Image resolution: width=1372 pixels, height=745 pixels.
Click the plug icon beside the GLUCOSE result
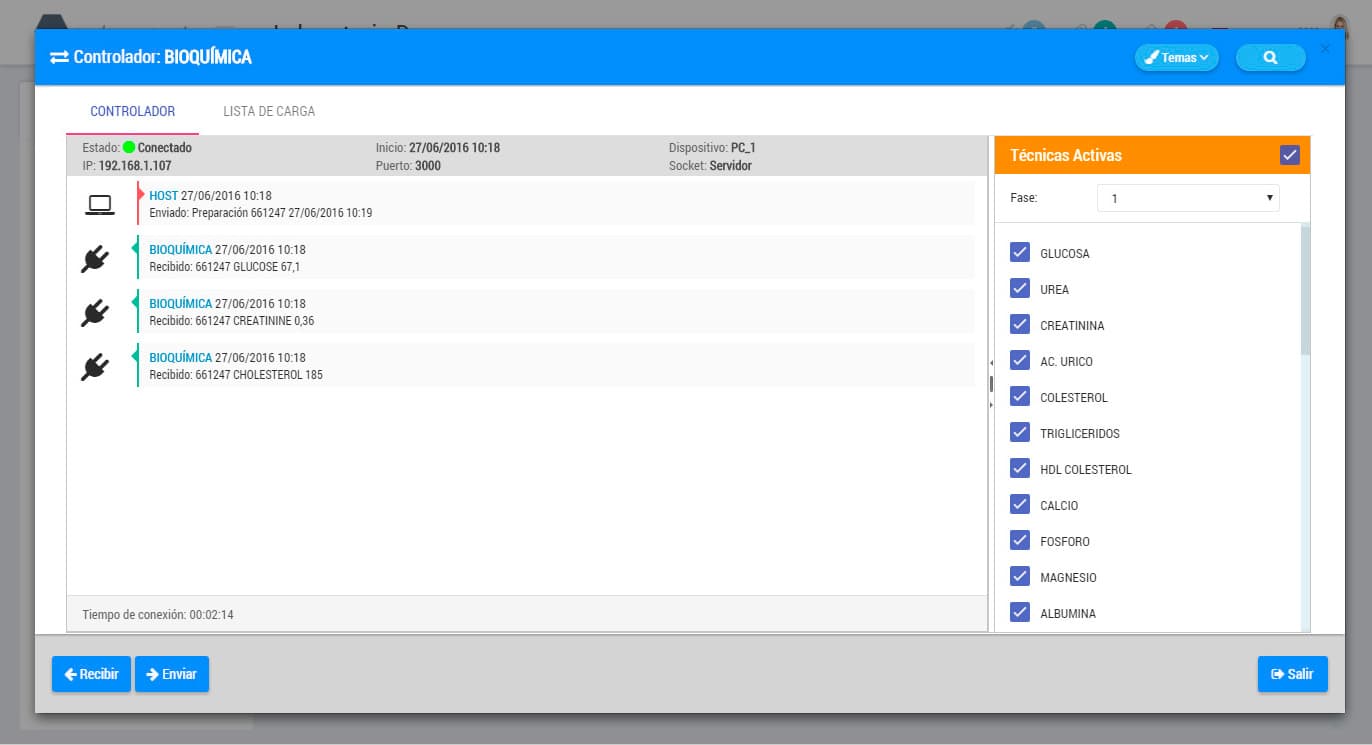coord(94,259)
